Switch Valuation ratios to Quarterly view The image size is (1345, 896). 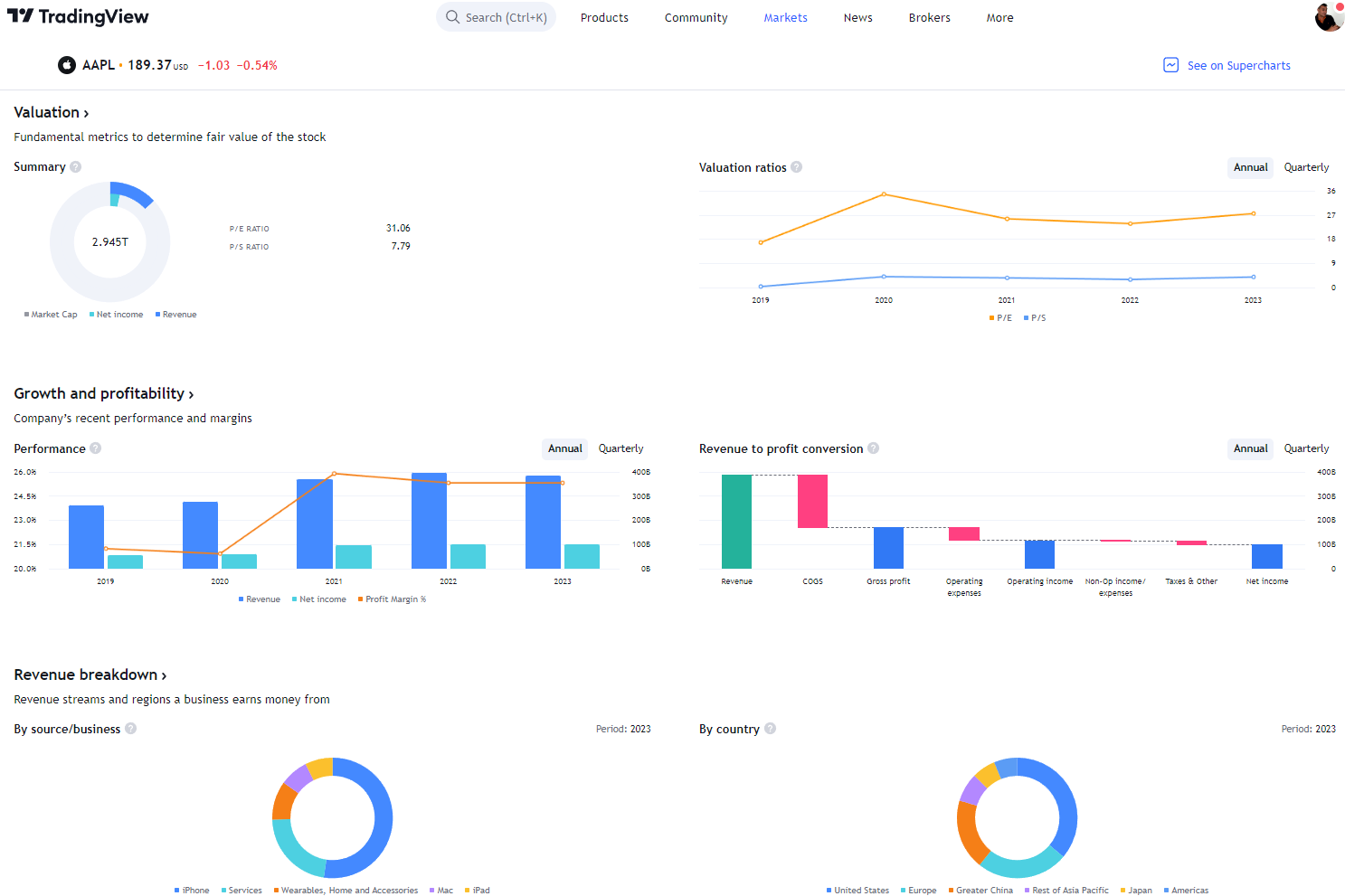[x=1306, y=167]
